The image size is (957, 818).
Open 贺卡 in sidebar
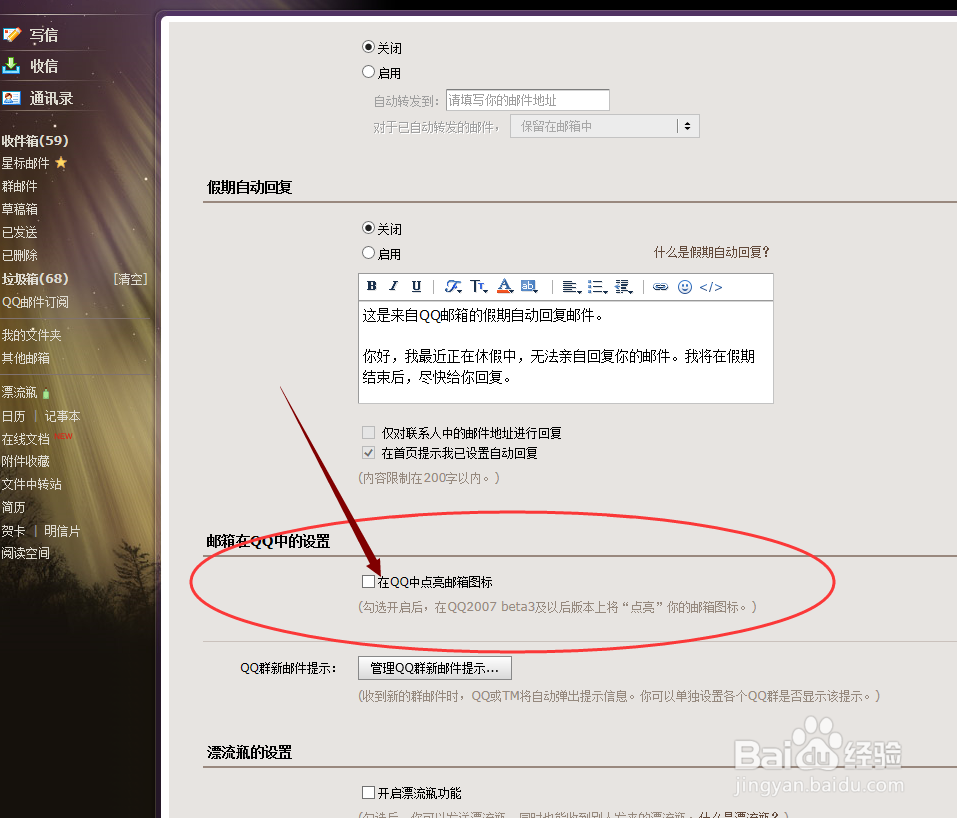[x=13, y=531]
